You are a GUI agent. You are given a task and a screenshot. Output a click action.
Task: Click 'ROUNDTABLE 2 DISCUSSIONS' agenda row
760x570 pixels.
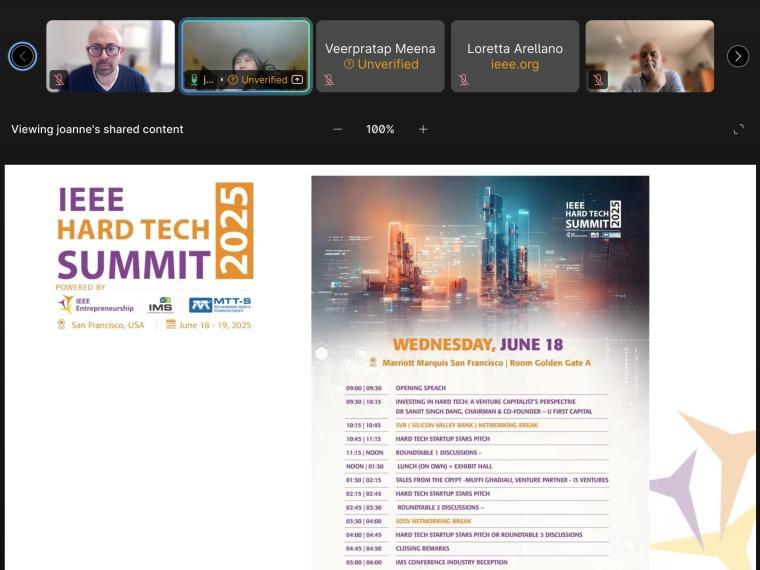476,507
